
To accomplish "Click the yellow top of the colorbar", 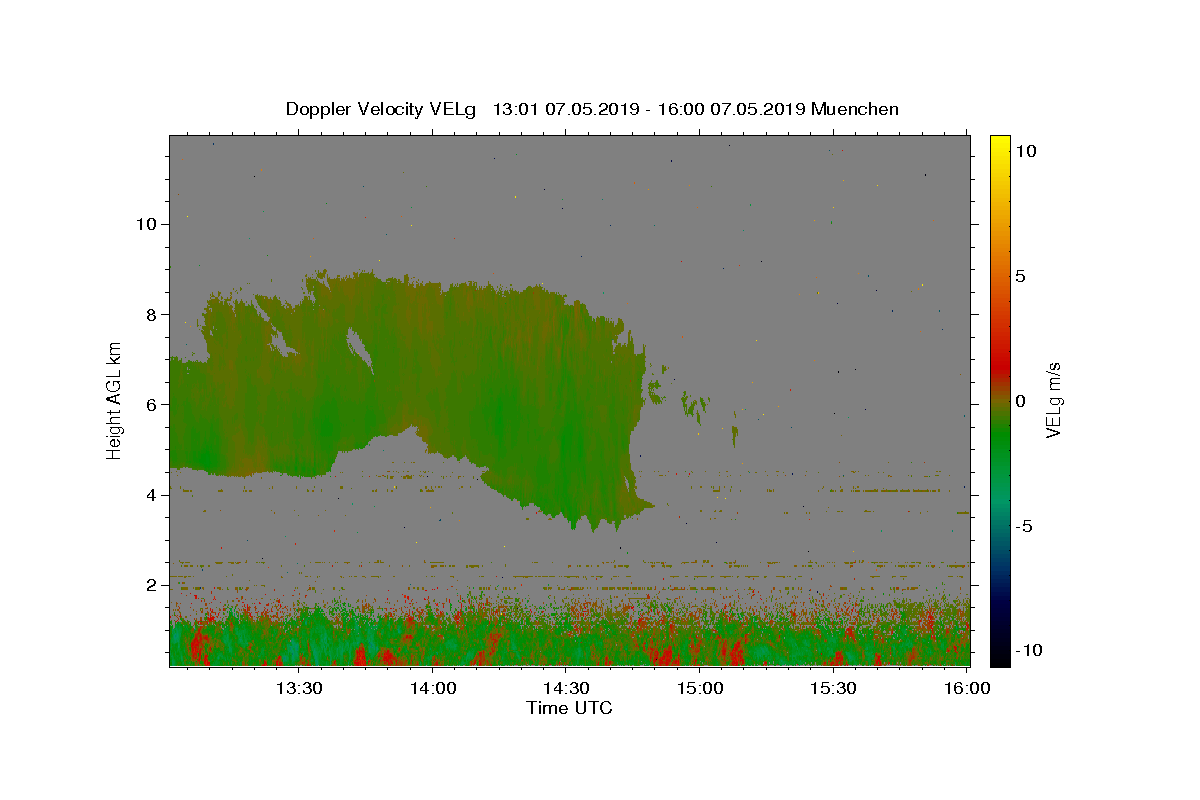I will click(x=999, y=145).
